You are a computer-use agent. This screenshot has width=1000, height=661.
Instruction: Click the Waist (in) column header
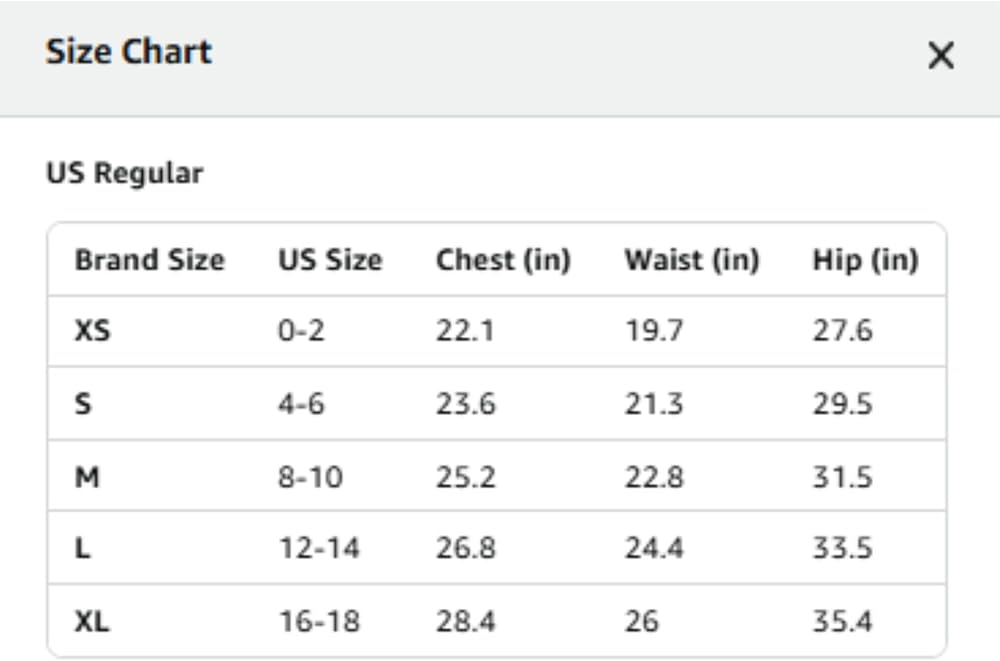[x=692, y=260]
